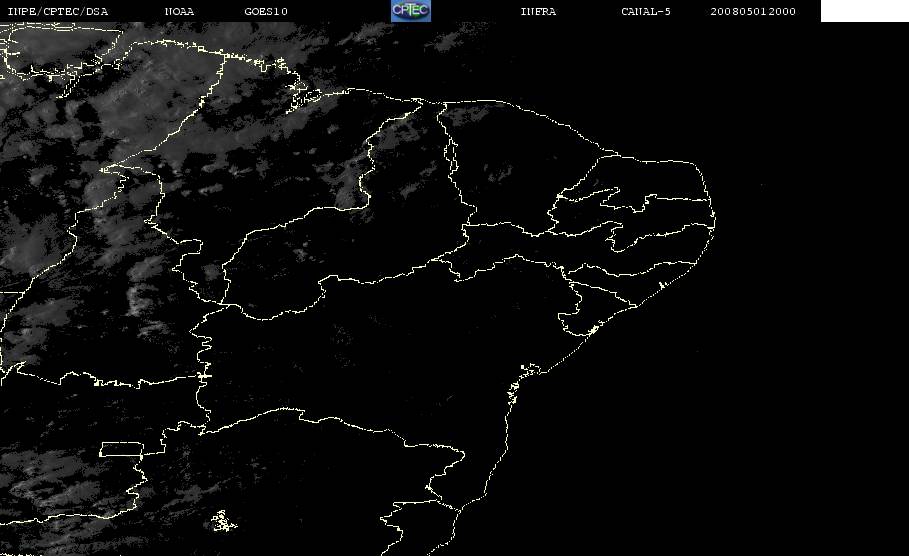The width and height of the screenshot is (909, 556).
Task: Select the 'GOES10' satellite label
Action: (266, 12)
